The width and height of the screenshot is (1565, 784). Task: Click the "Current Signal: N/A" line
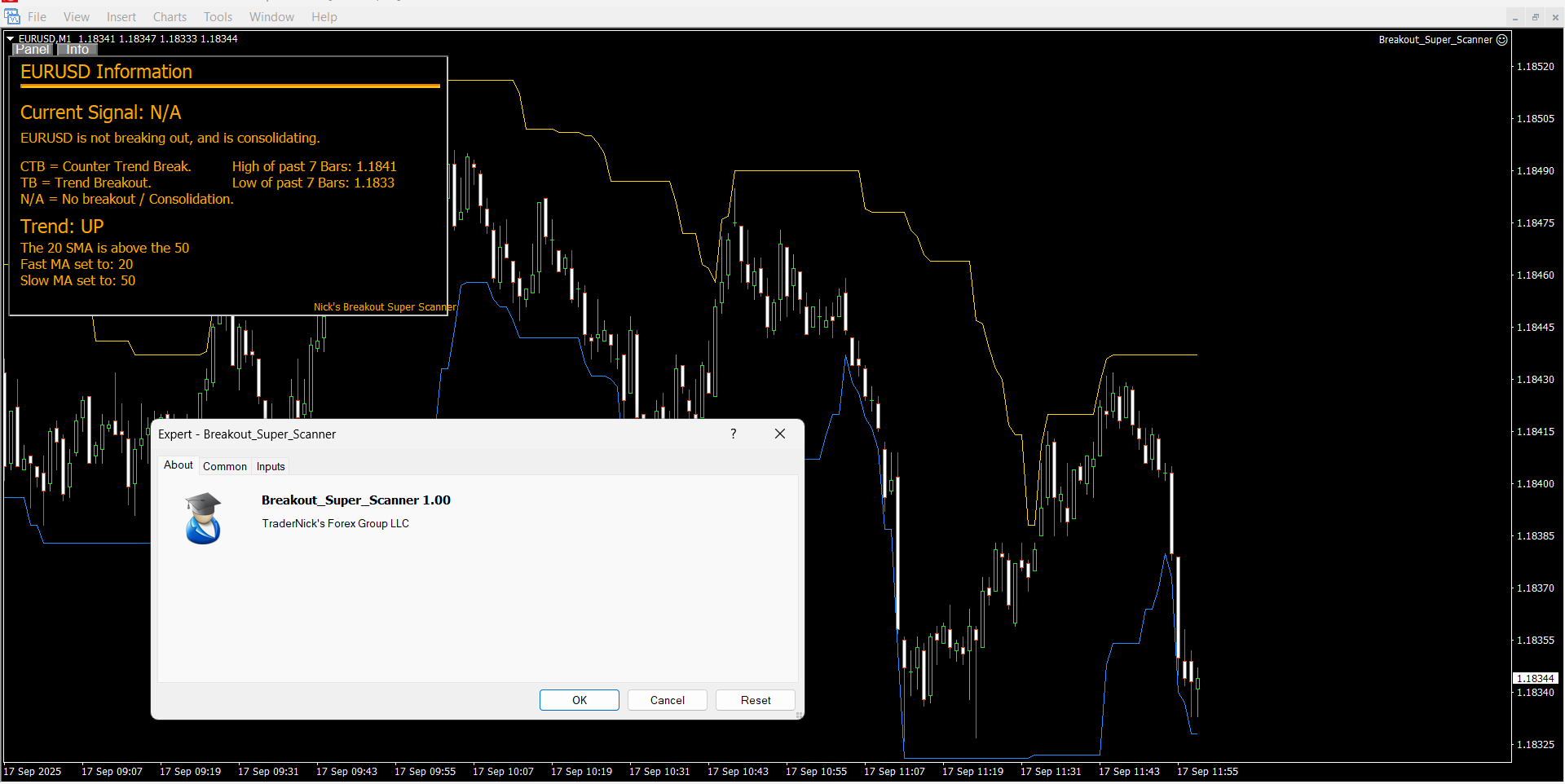101,112
